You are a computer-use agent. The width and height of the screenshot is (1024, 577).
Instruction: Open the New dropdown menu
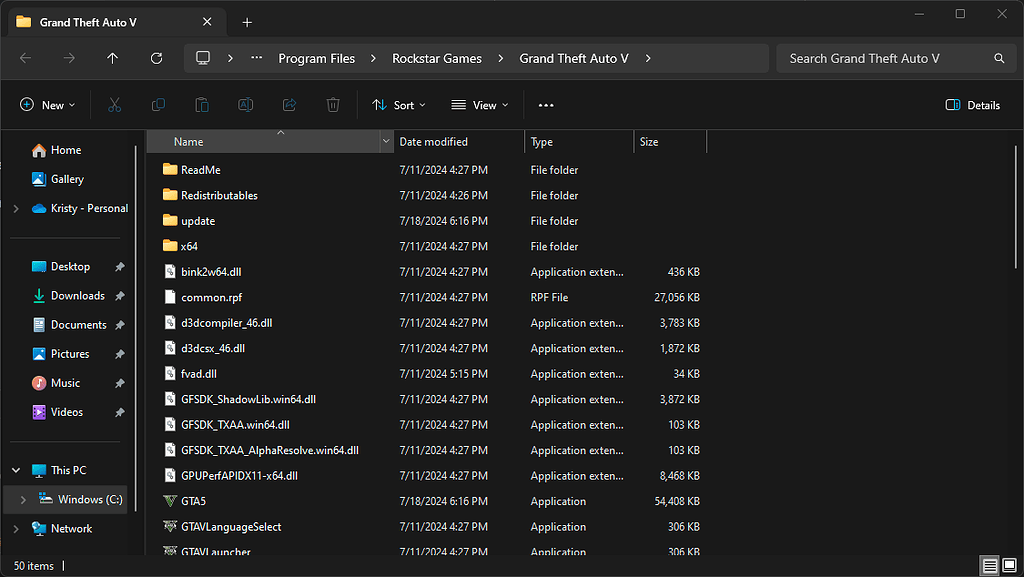click(48, 105)
